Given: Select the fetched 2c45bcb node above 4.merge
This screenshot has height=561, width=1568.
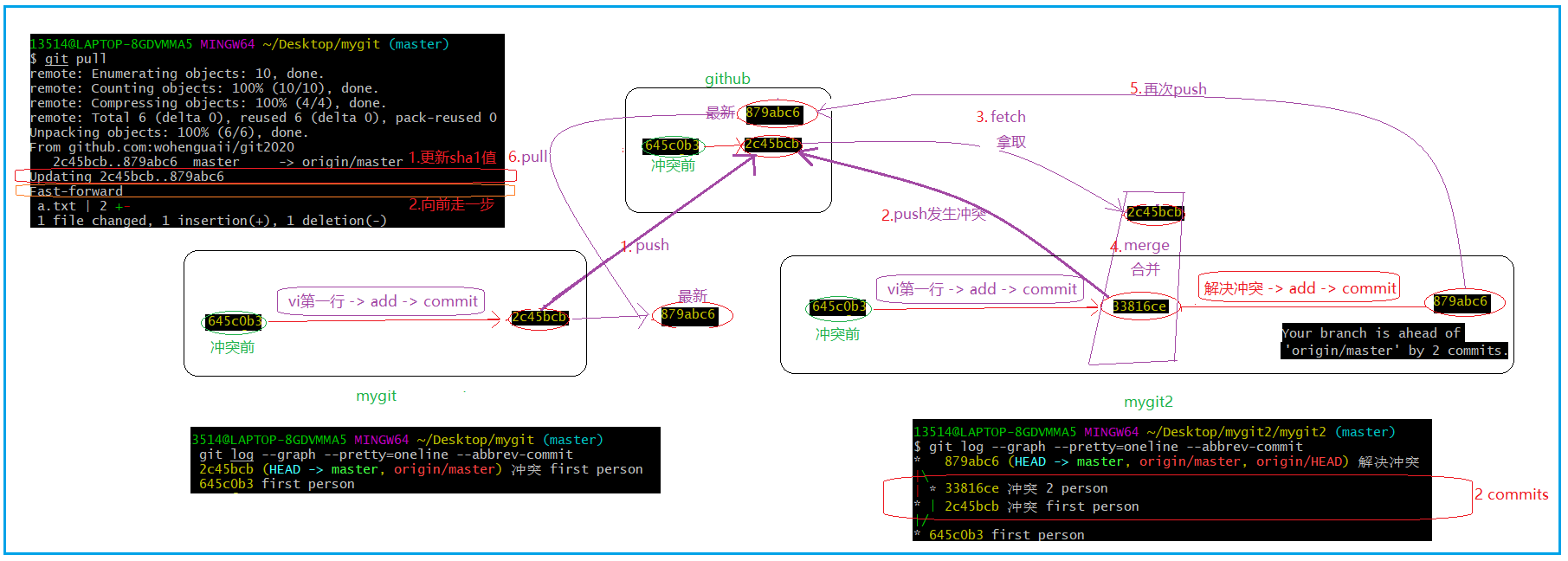Looking at the screenshot, I should (x=1153, y=212).
